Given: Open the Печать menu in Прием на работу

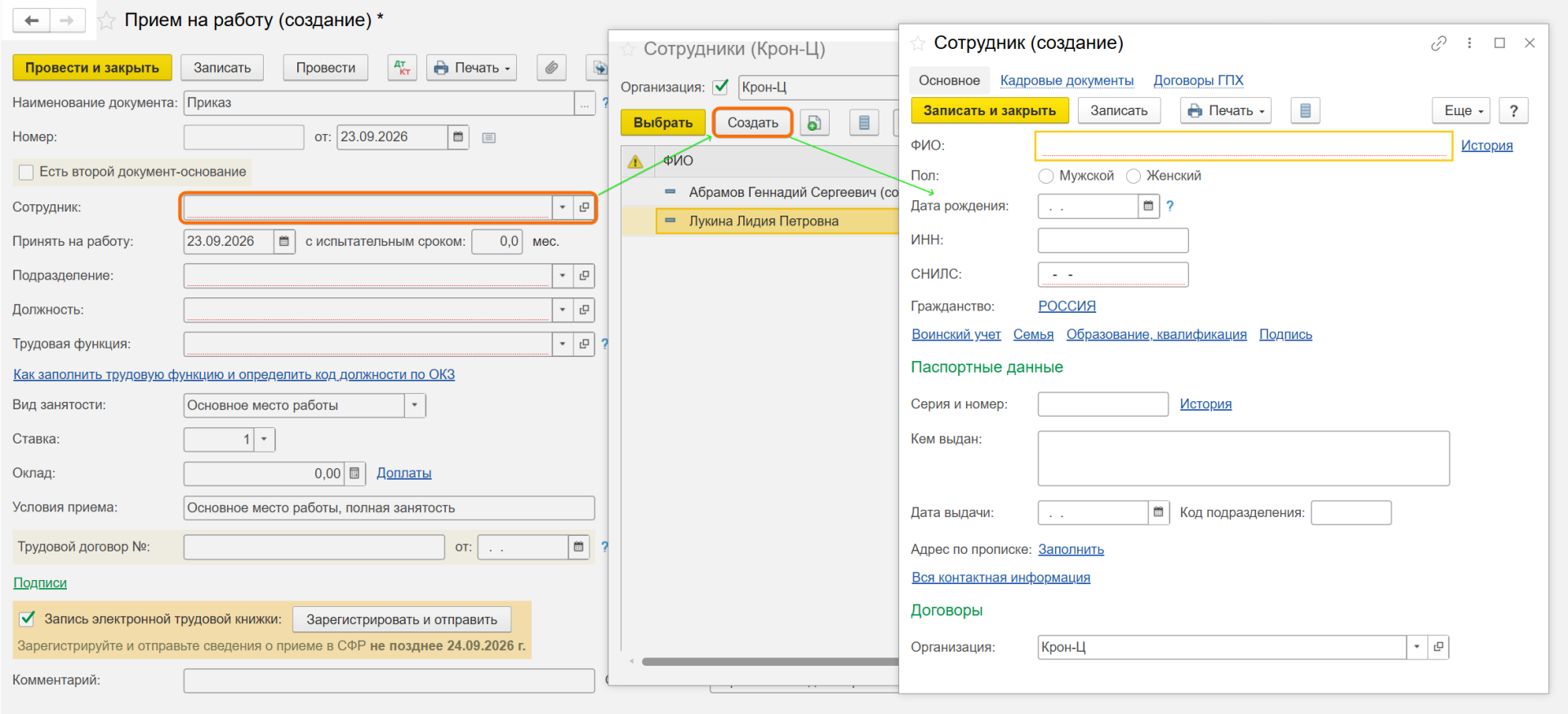Looking at the screenshot, I should coord(472,68).
